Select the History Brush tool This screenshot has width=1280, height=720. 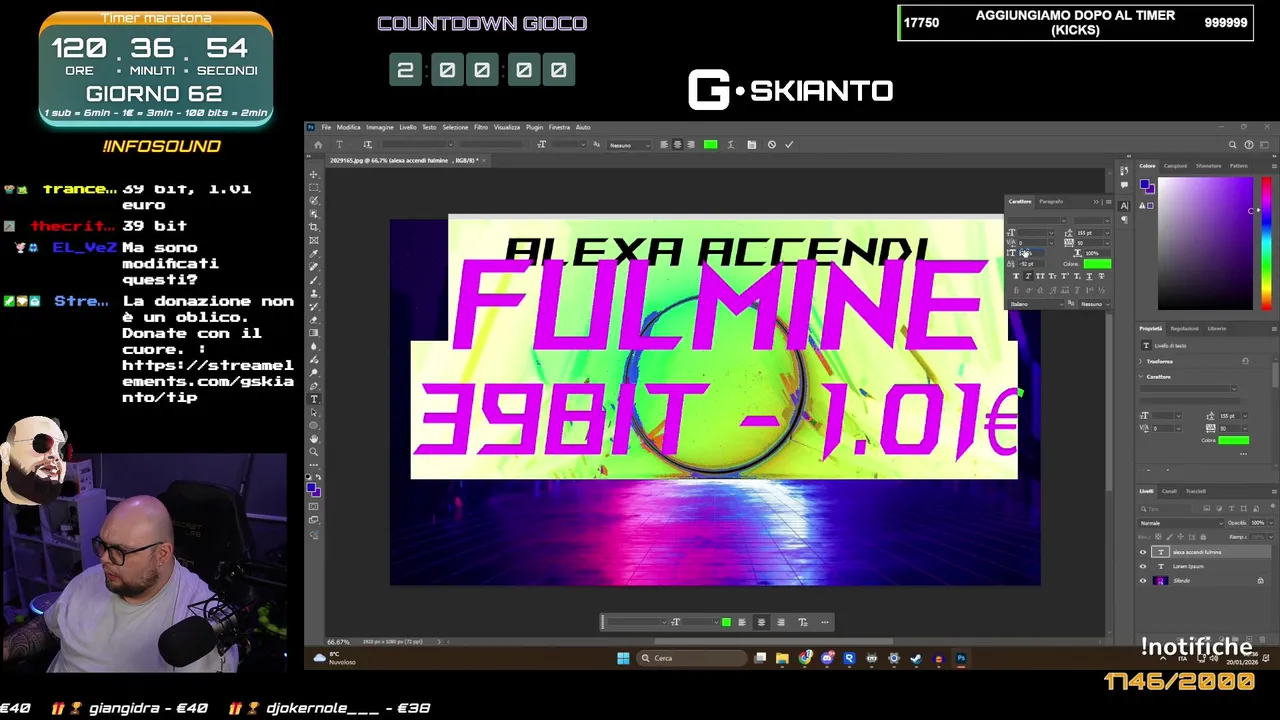point(313,306)
